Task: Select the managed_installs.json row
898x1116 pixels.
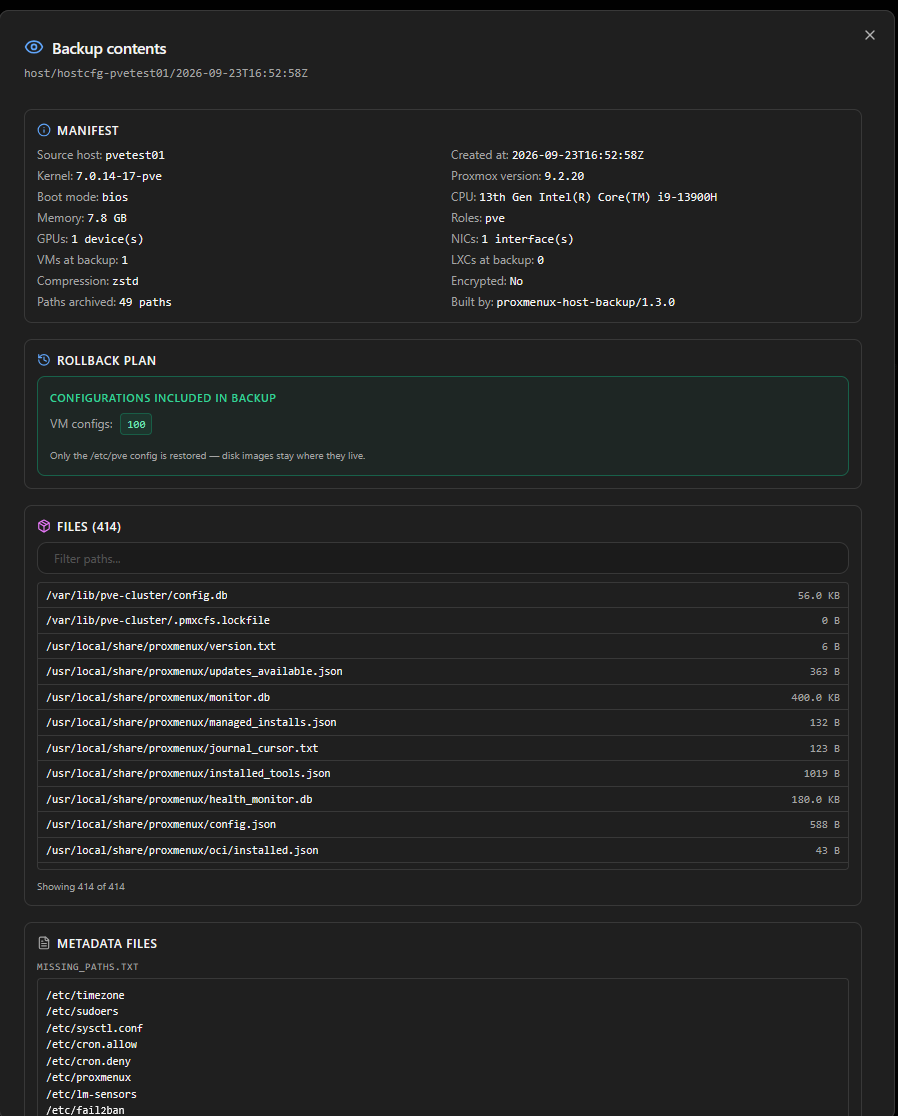Action: coord(443,722)
